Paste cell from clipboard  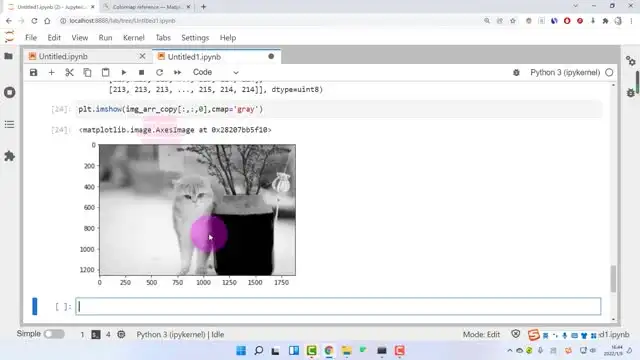pyautogui.click(x=105, y=73)
